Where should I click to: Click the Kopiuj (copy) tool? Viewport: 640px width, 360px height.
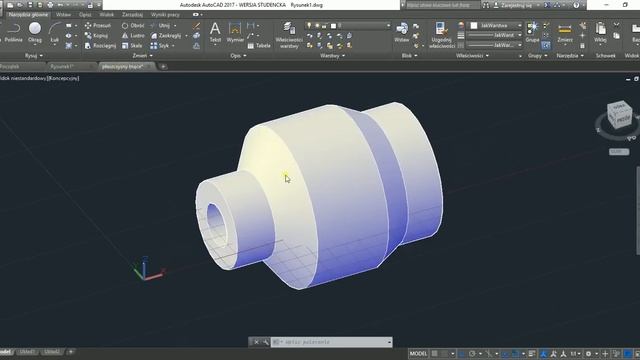point(97,36)
